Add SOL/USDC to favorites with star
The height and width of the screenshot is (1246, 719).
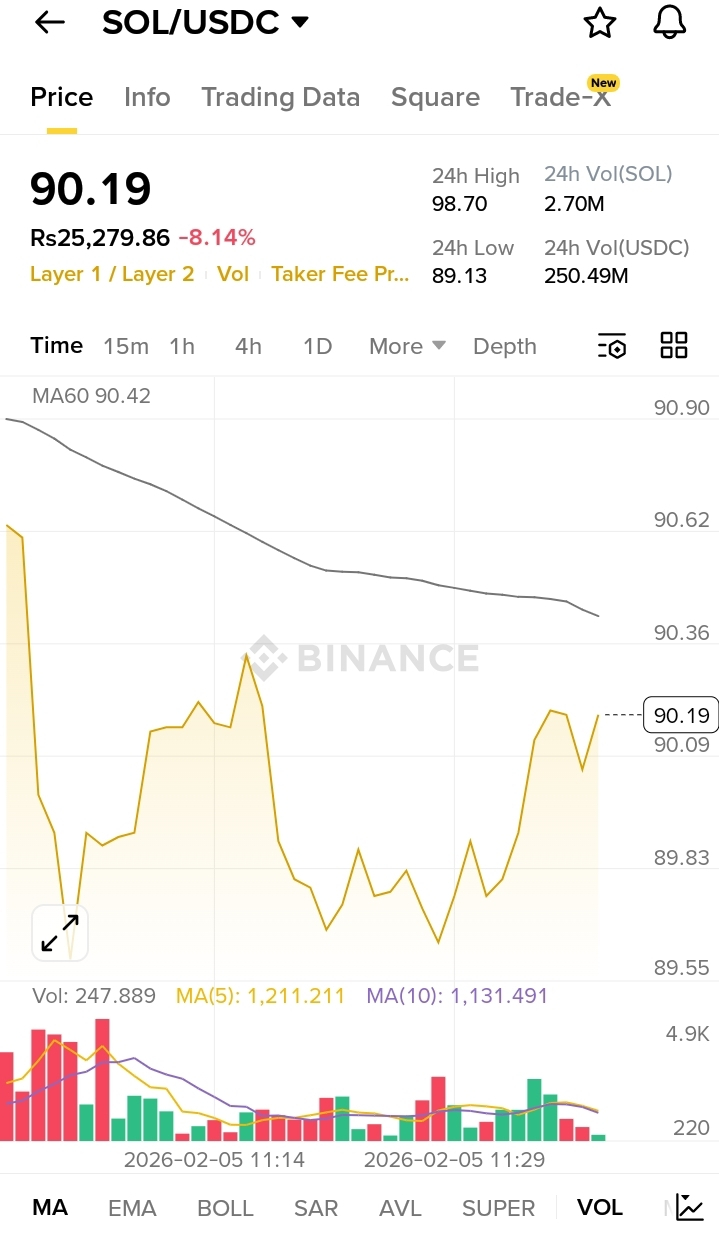click(599, 23)
